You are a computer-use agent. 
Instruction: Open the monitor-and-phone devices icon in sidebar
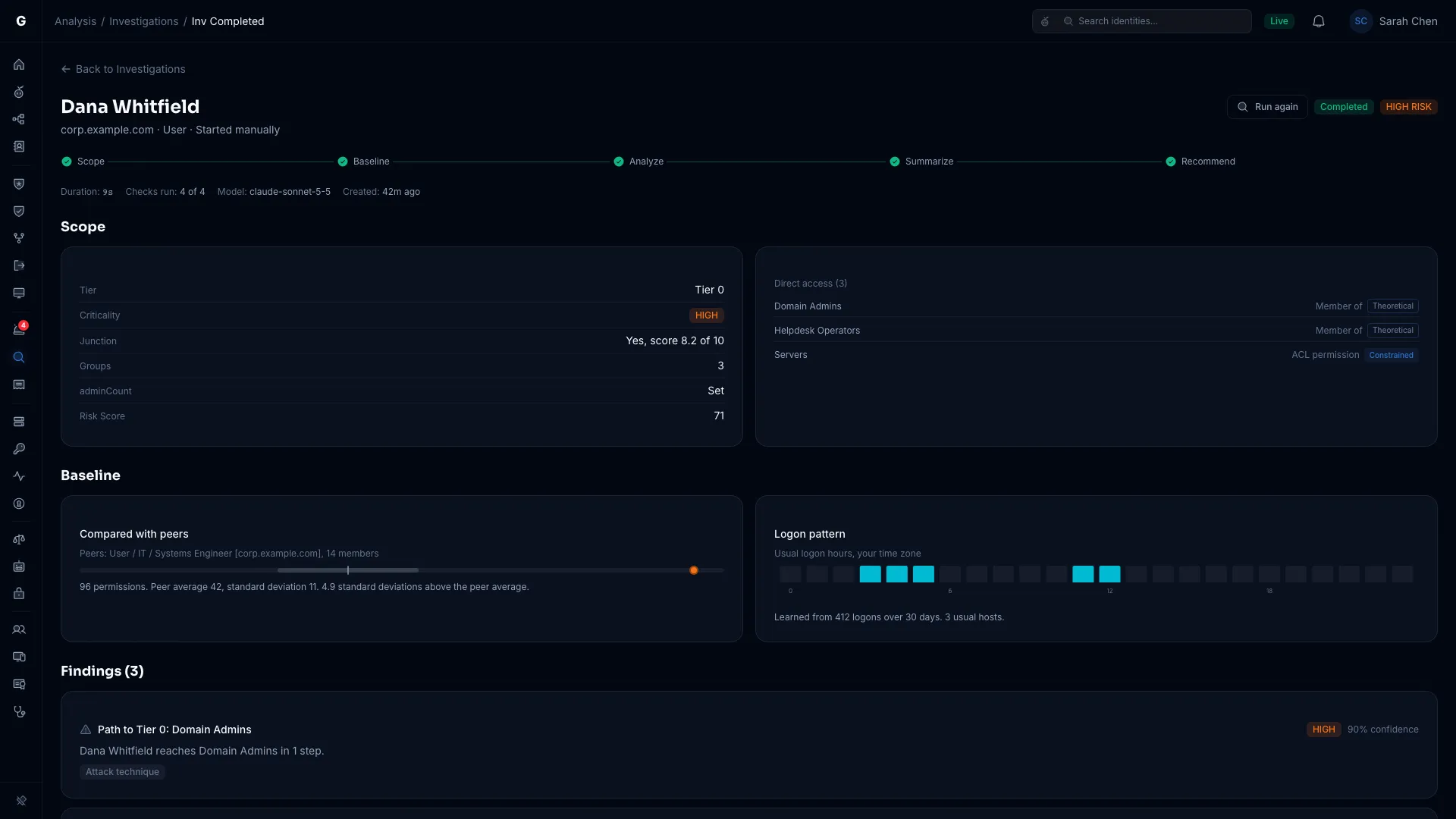tap(19, 657)
